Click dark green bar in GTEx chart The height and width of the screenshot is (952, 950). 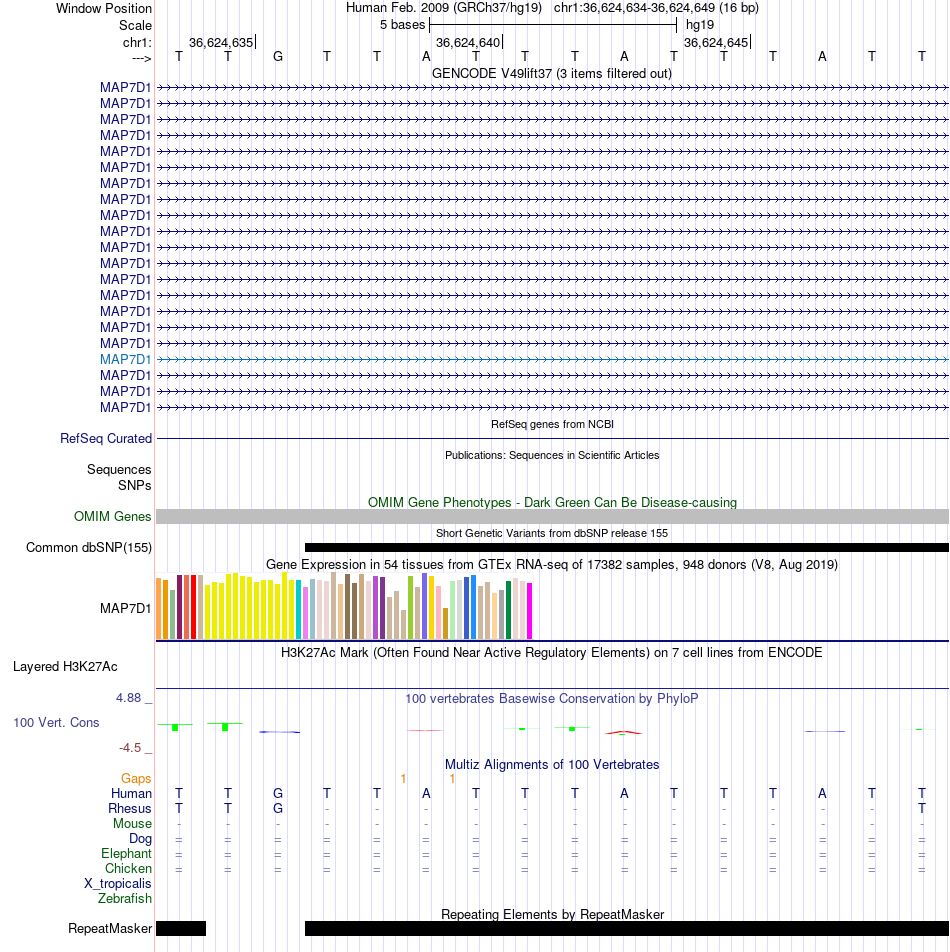pos(509,610)
